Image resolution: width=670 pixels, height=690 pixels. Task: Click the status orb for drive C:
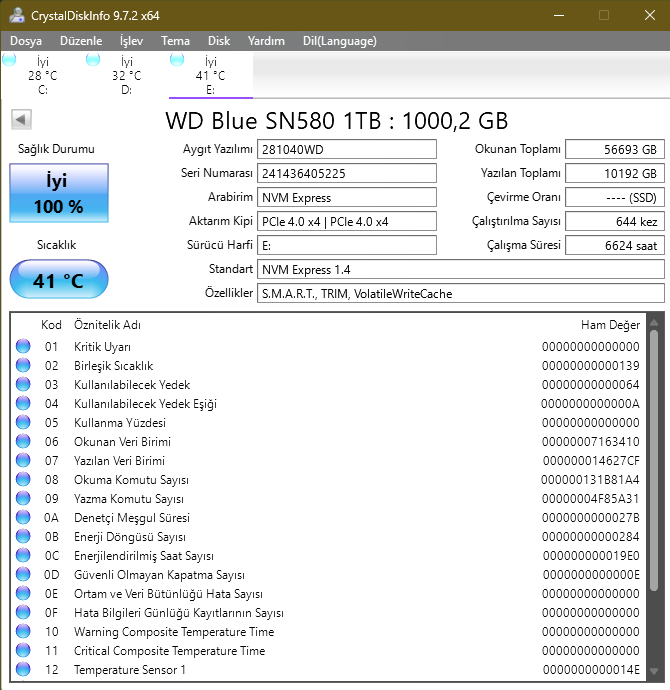pos(9,59)
